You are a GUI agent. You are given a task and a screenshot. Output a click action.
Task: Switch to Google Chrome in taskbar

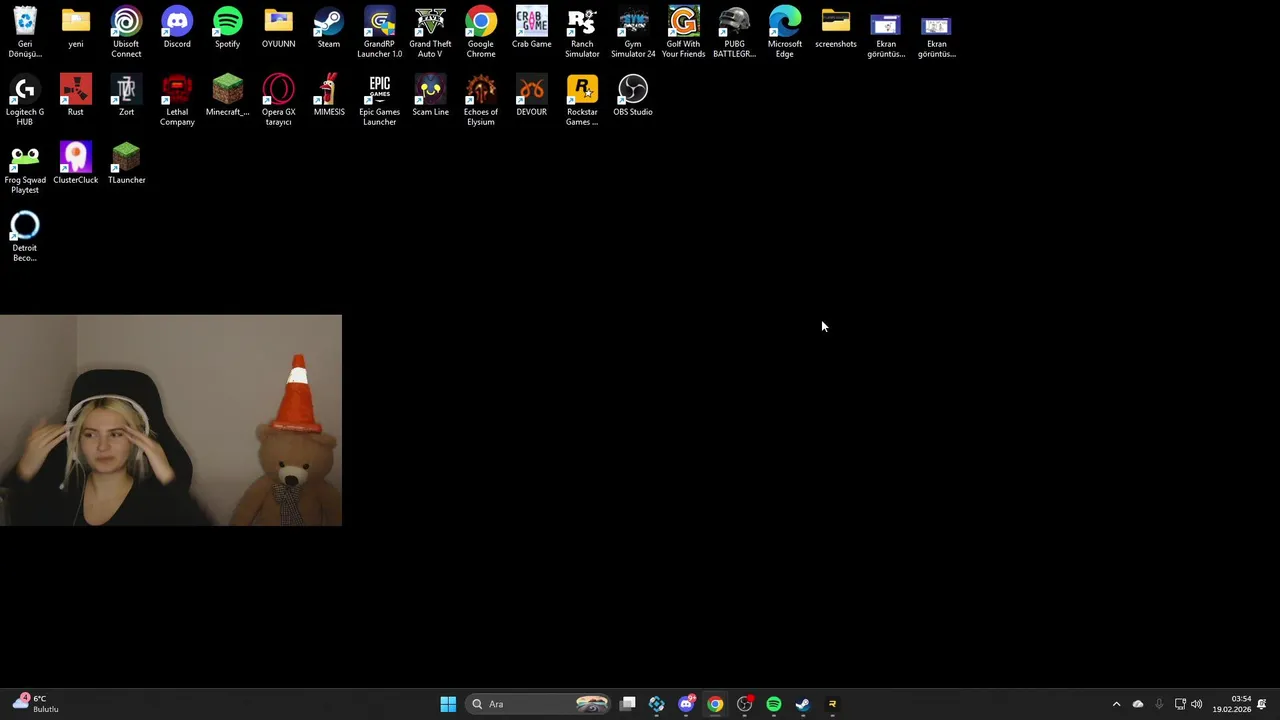[x=715, y=704]
